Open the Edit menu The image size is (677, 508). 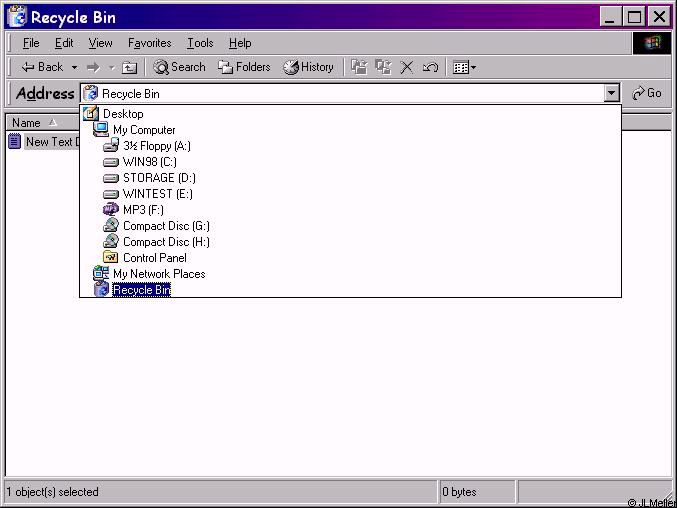(64, 43)
